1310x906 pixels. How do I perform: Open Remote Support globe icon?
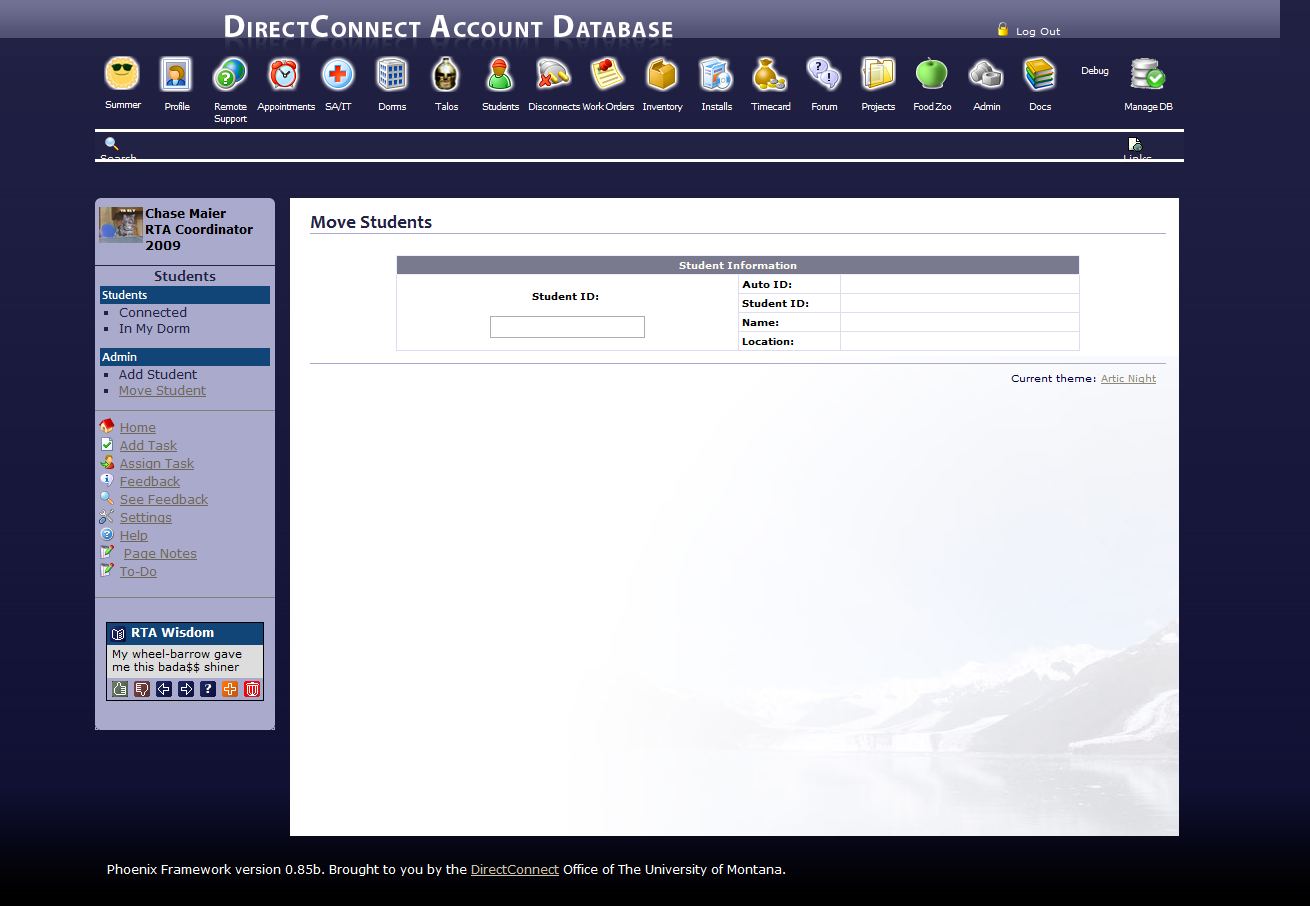click(x=230, y=74)
